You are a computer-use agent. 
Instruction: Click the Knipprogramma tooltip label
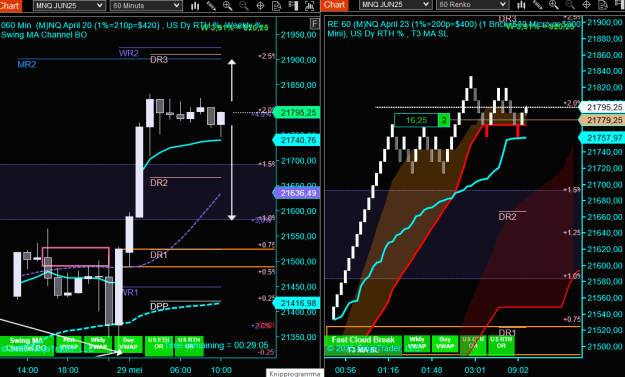click(x=295, y=374)
